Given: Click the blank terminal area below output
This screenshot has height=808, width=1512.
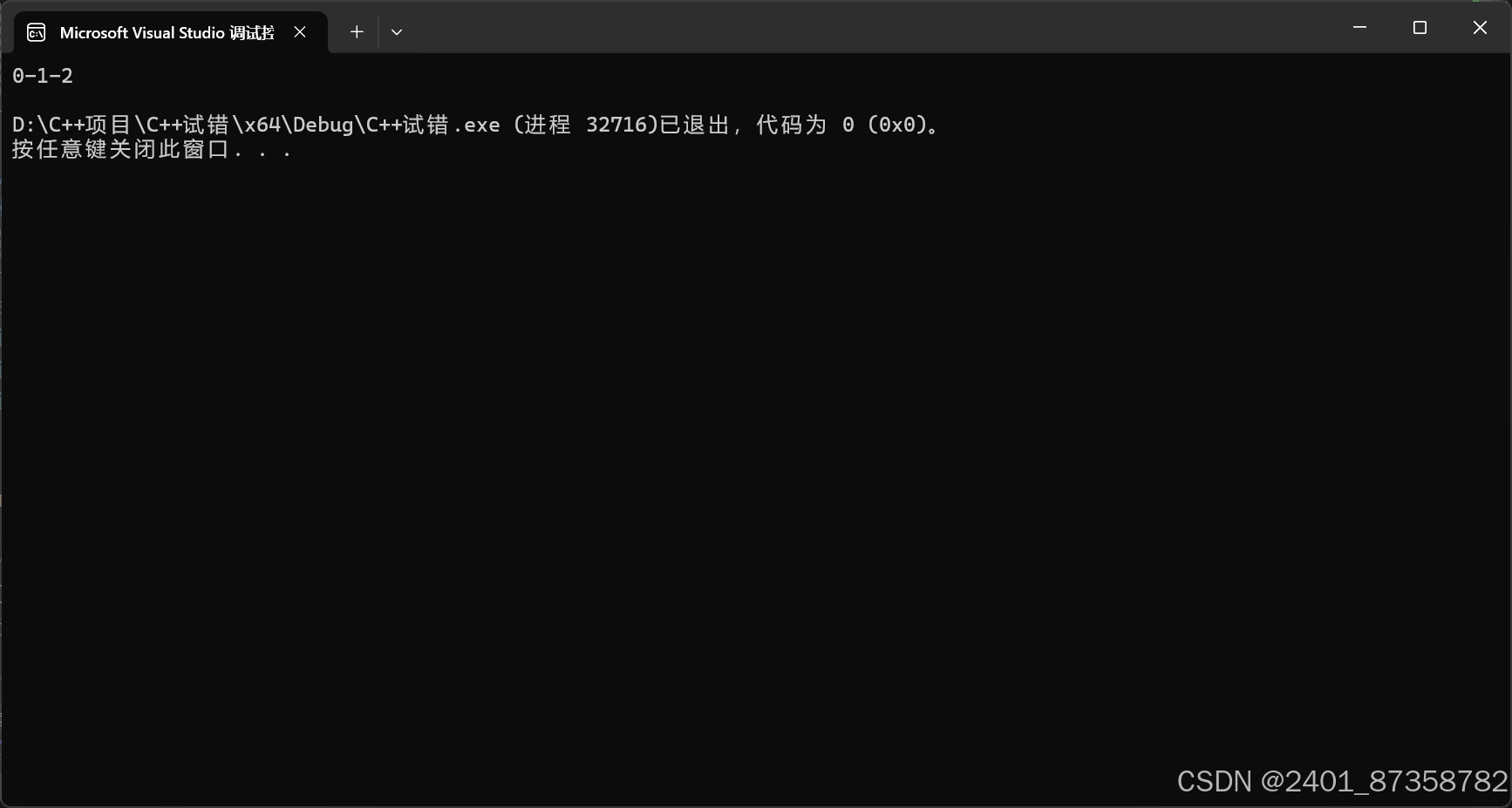Looking at the screenshot, I should click(755, 462).
